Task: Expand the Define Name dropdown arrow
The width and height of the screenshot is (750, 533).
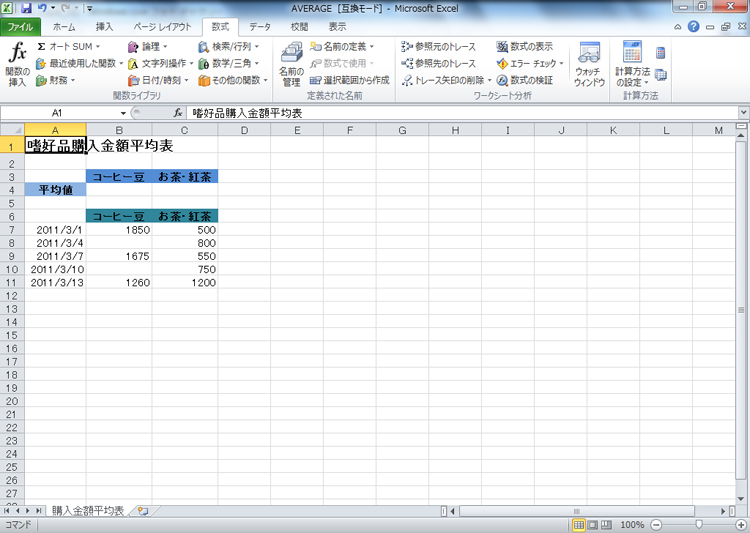Action: tap(371, 46)
